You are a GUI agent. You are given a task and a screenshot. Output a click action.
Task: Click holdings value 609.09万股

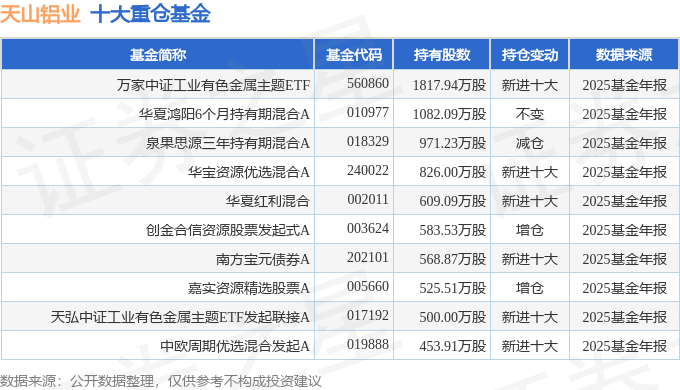[x=452, y=201]
